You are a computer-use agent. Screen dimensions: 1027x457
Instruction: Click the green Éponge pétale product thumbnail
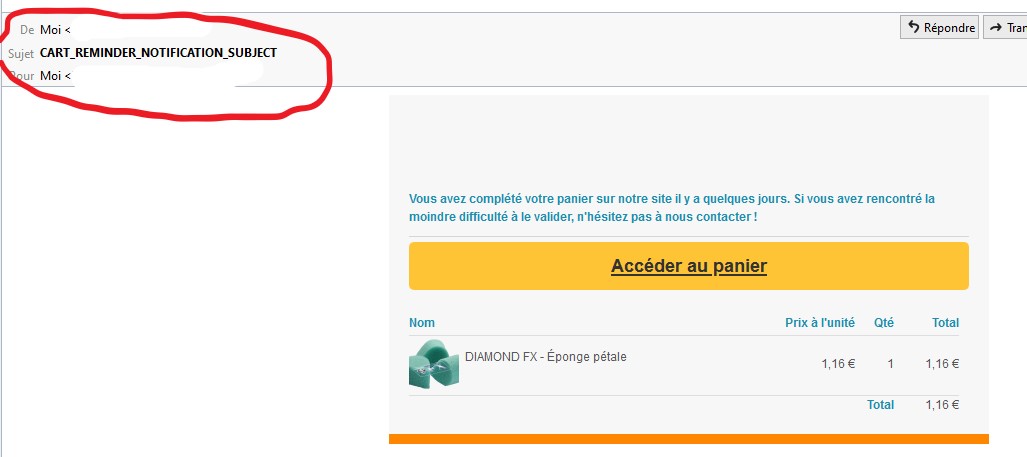pos(434,364)
